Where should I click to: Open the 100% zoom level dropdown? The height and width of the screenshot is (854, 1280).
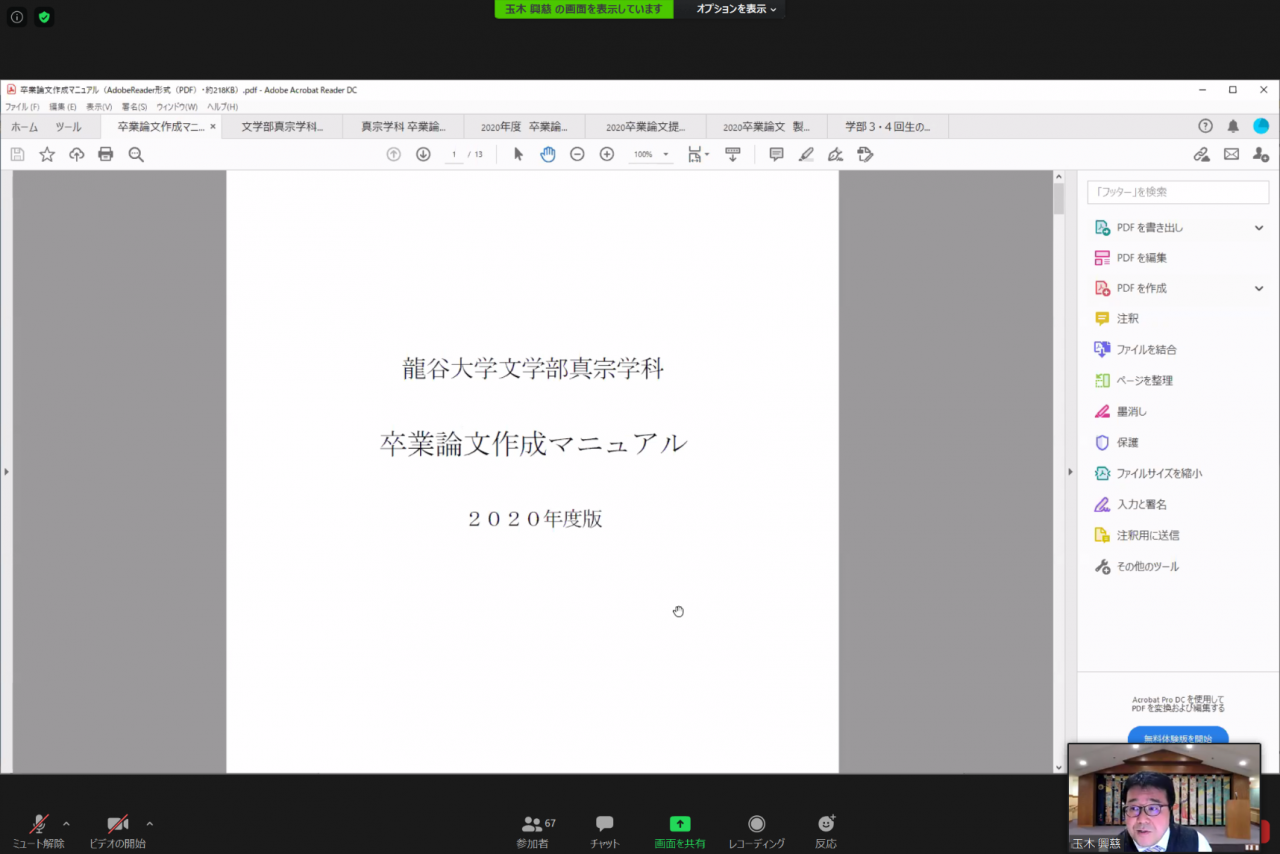click(650, 154)
